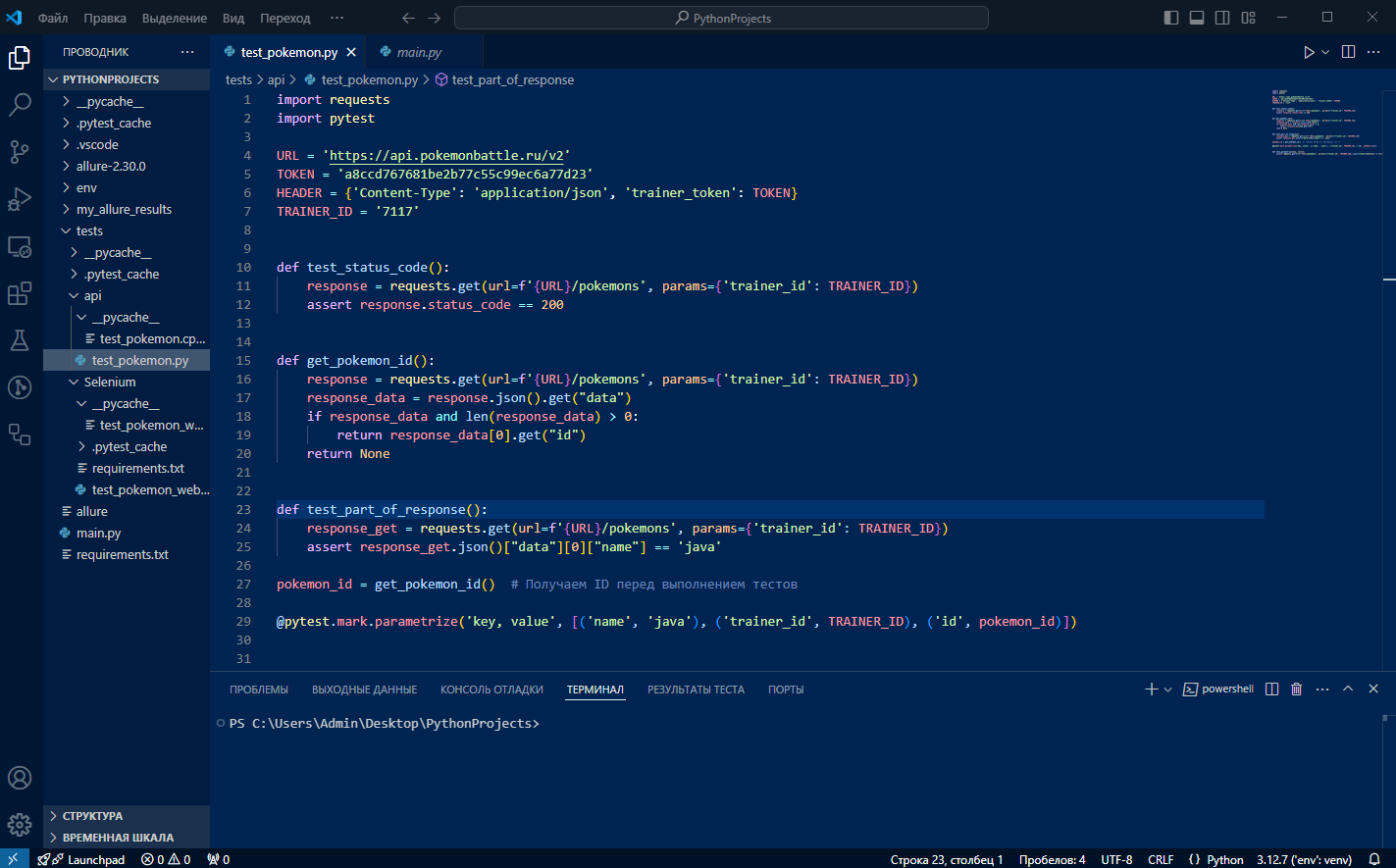Open the Accounts menu icon
1396x868 pixels.
pyautogui.click(x=20, y=778)
